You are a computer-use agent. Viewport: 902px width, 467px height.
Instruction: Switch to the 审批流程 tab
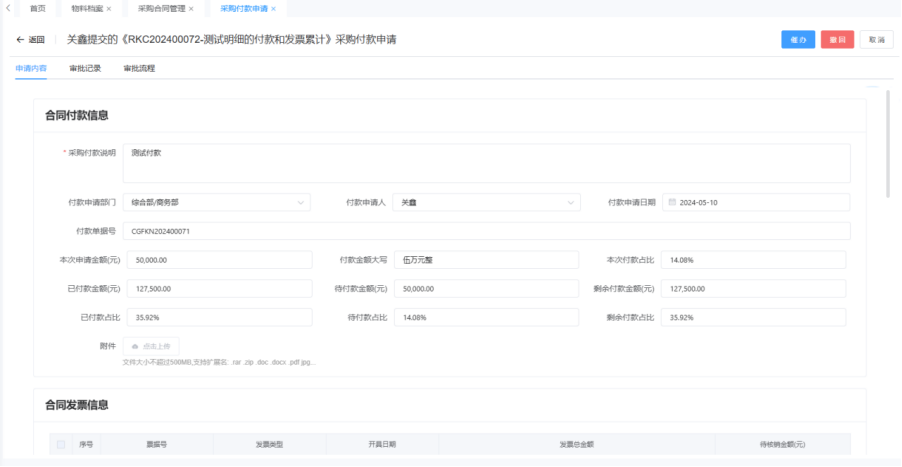point(139,69)
